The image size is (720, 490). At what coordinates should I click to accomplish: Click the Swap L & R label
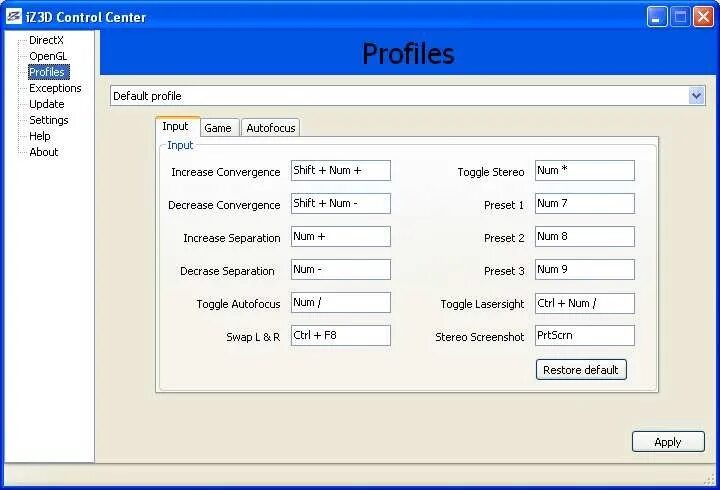coord(253,337)
